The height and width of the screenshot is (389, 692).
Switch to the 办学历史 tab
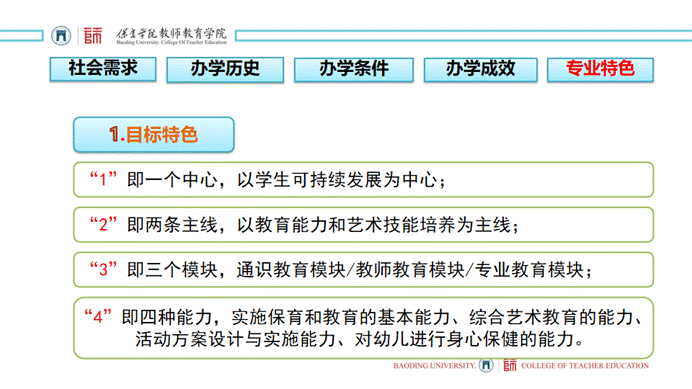(x=225, y=70)
